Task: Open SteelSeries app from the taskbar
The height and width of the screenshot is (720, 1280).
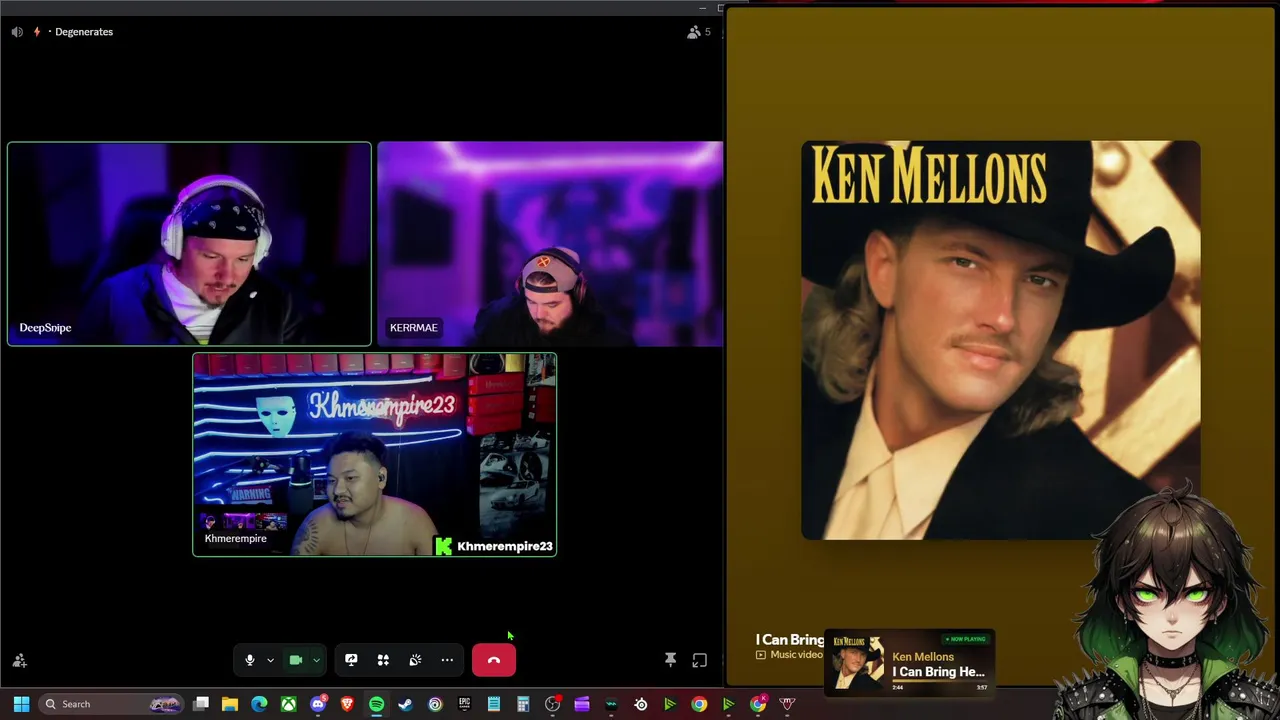Action: (641, 704)
